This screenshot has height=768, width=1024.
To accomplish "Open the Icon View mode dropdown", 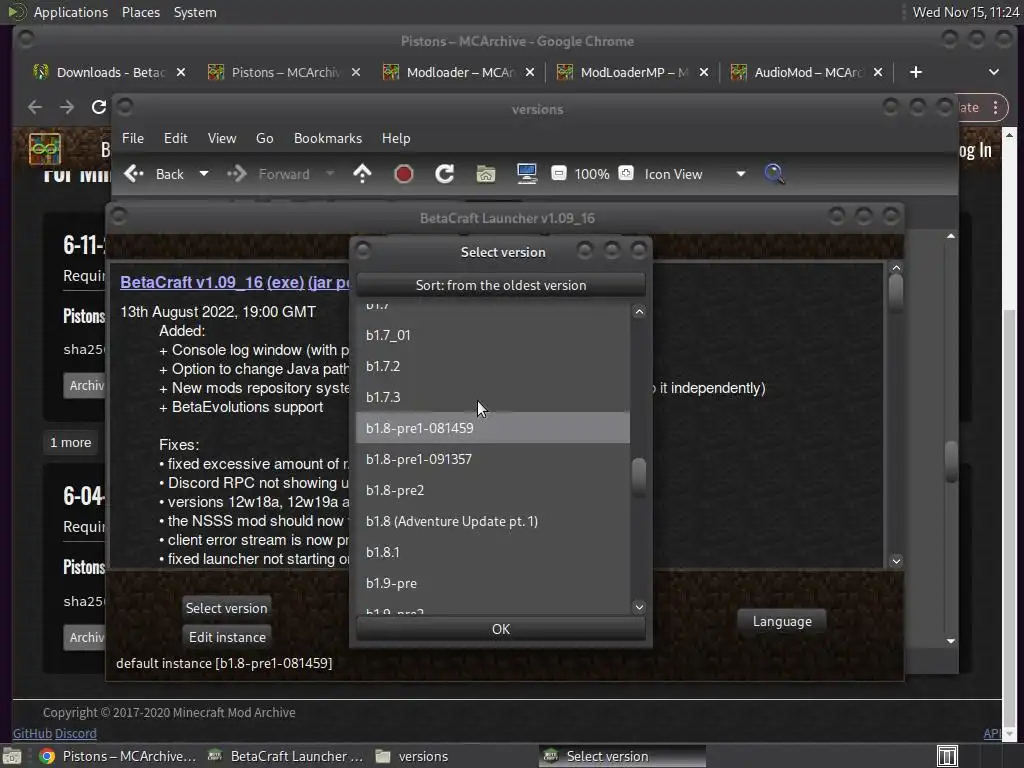I will point(695,174).
